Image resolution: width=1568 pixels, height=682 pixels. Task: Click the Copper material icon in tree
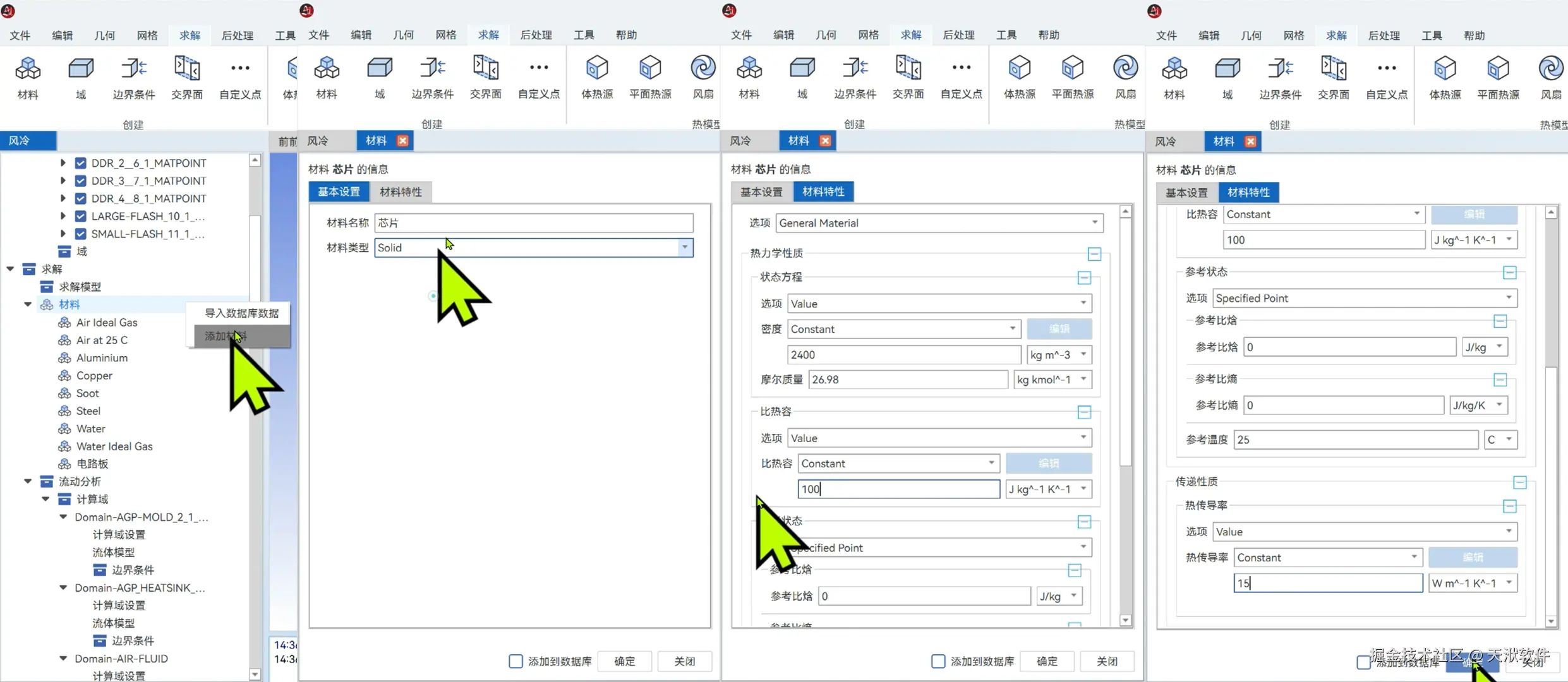pos(64,376)
